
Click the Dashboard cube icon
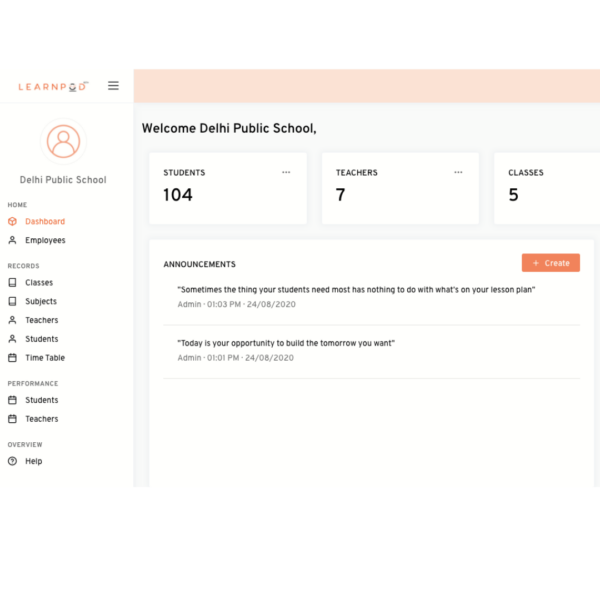[13, 221]
